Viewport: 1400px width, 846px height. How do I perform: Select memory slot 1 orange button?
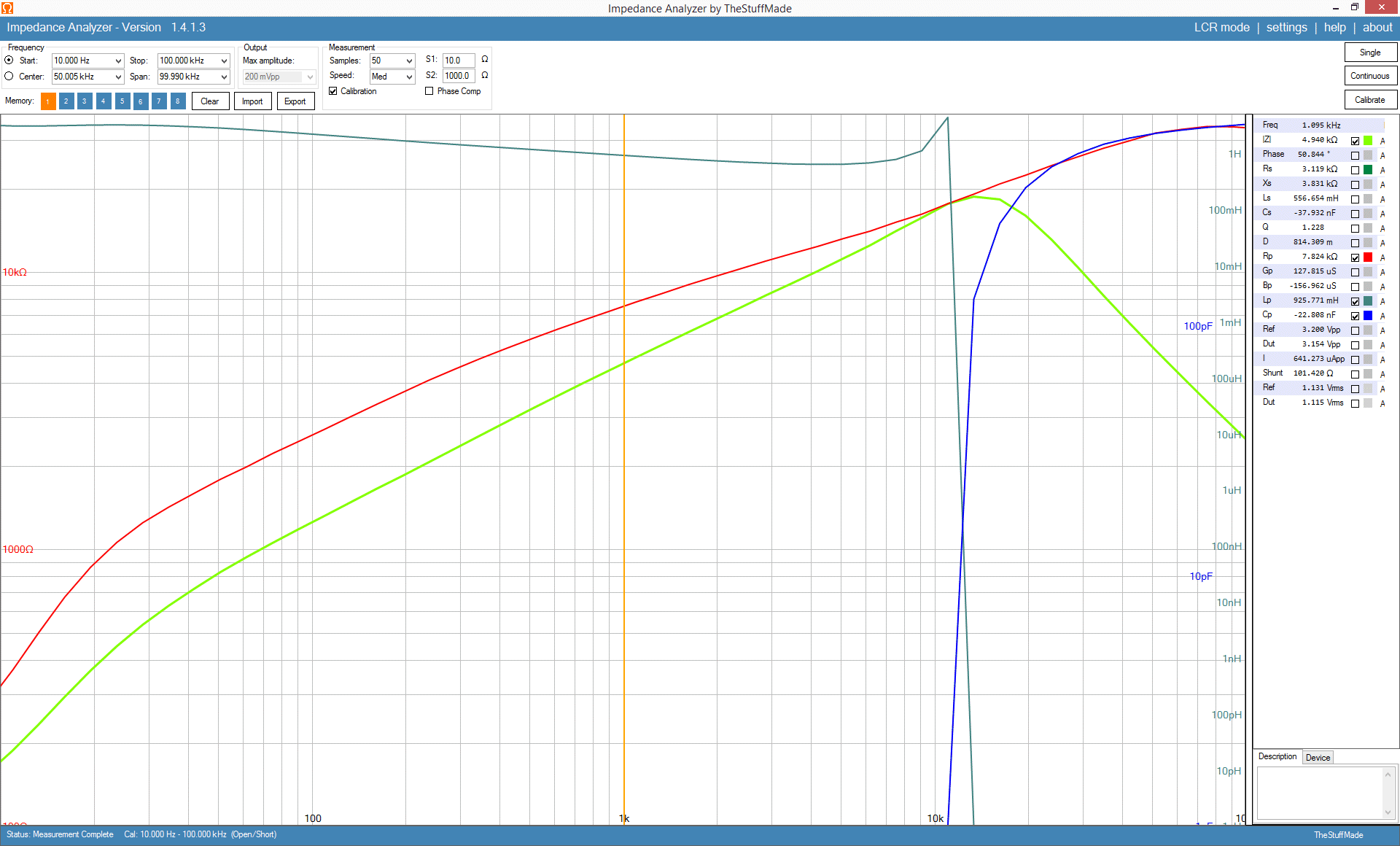coord(48,101)
